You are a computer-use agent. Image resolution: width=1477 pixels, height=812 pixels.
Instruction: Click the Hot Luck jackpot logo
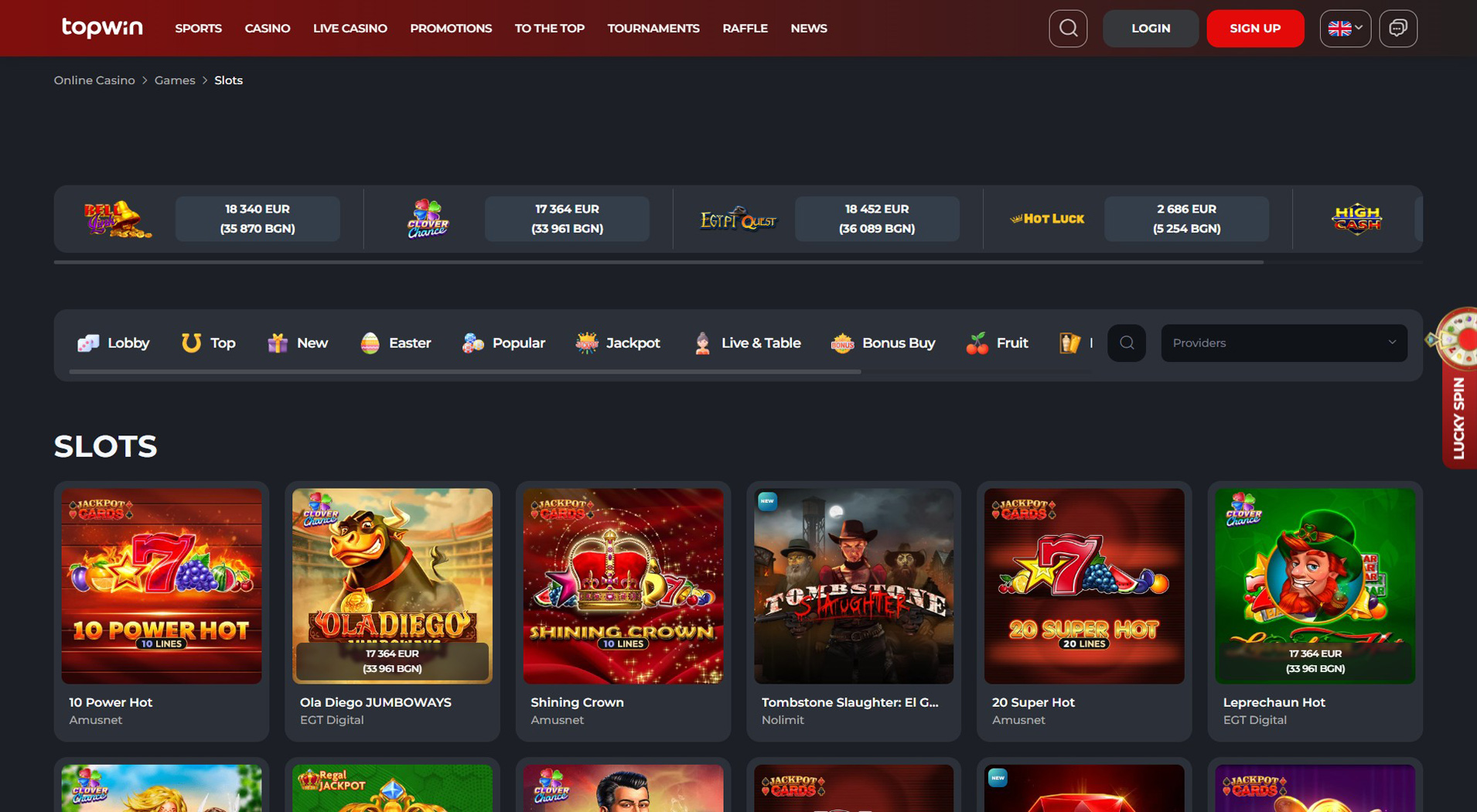pyautogui.click(x=1047, y=219)
